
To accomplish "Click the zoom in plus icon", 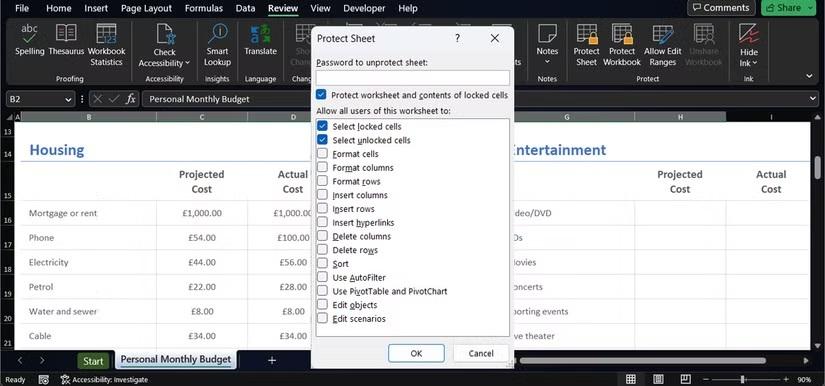I will click(x=786, y=379).
